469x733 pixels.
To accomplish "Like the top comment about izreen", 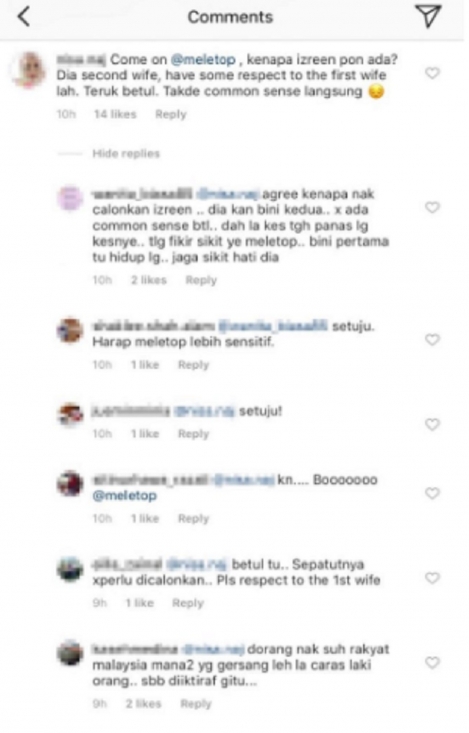I will pyautogui.click(x=433, y=73).
